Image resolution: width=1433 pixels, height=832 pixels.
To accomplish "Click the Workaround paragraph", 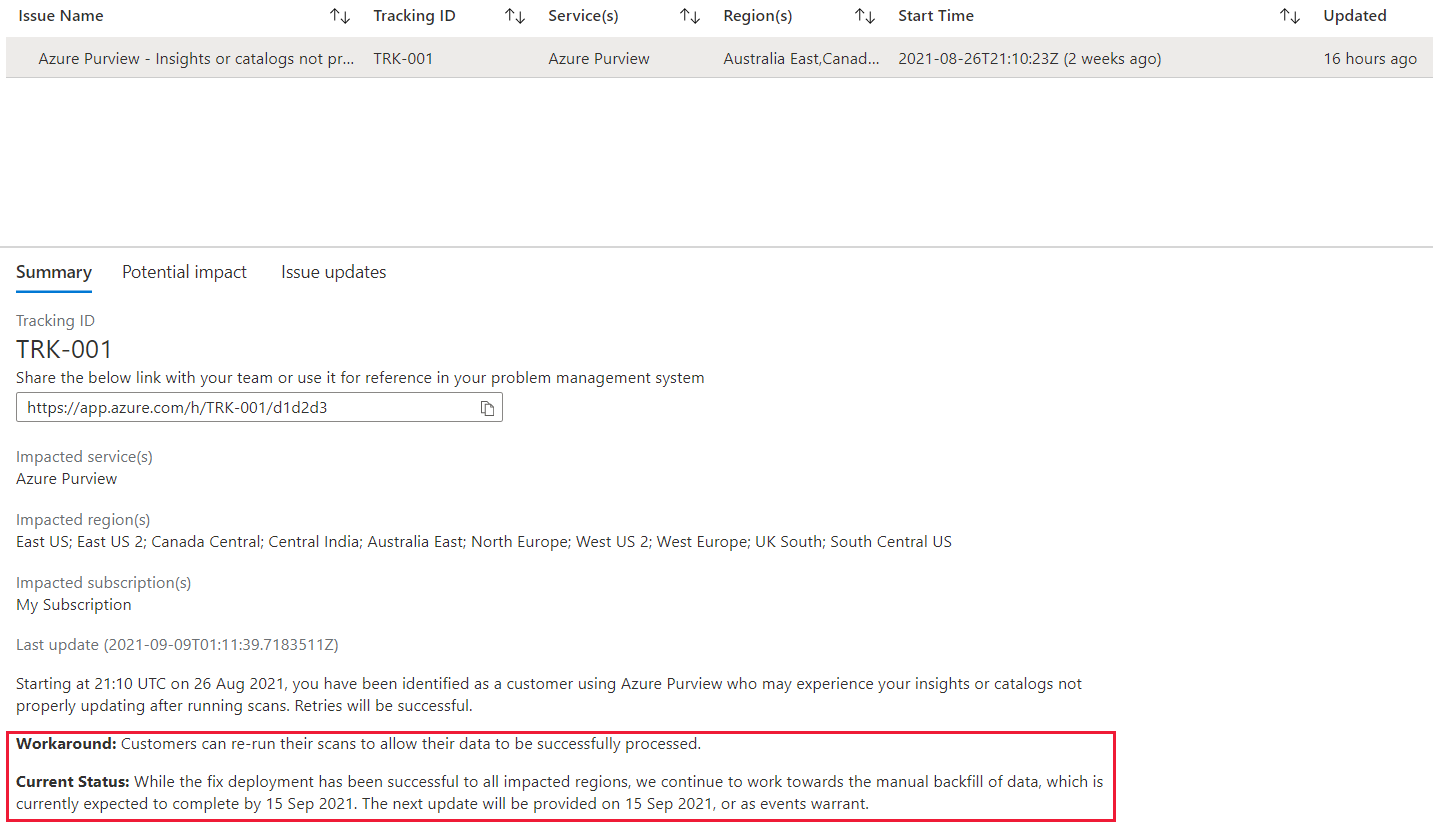I will [358, 744].
